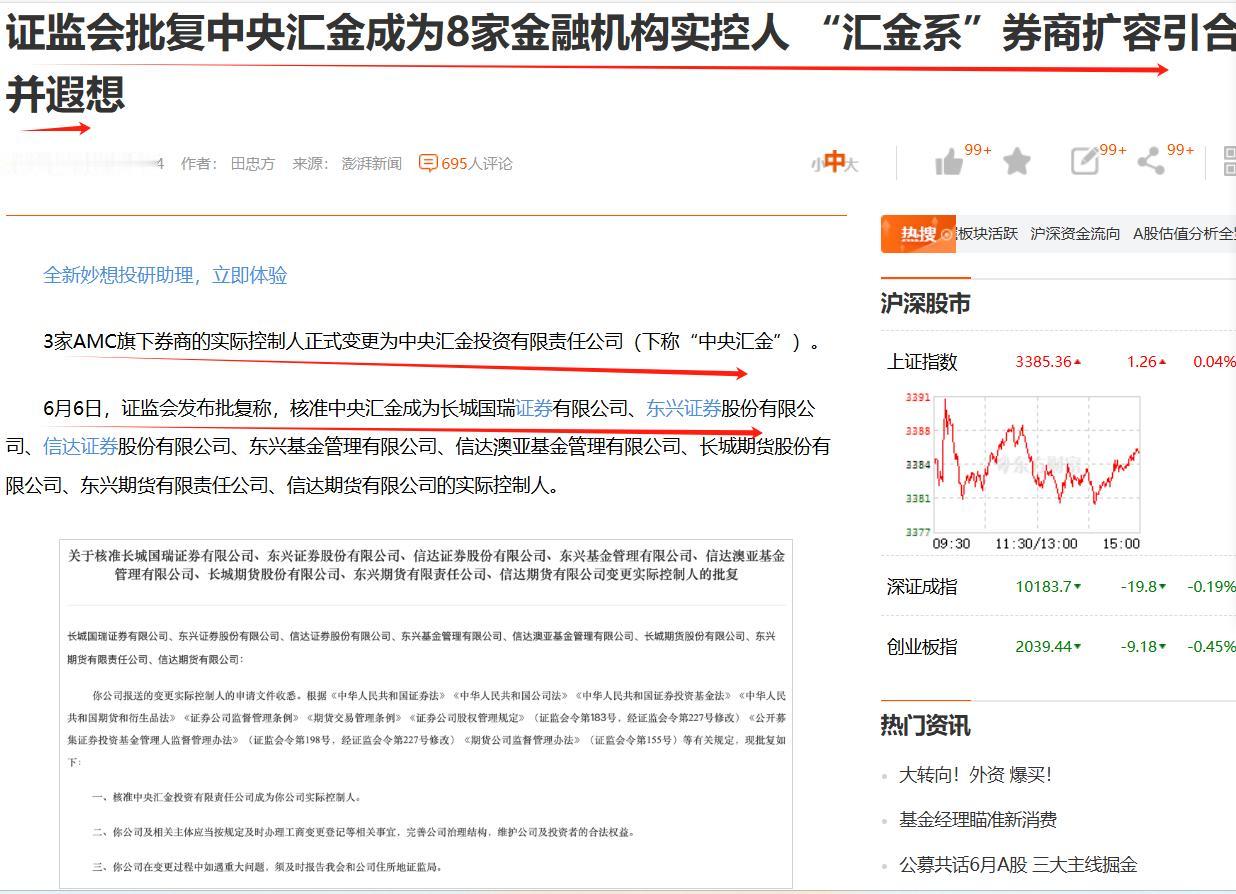Open hot search item 板块活跃
Image resolution: width=1236 pixels, height=894 pixels.
click(x=987, y=233)
